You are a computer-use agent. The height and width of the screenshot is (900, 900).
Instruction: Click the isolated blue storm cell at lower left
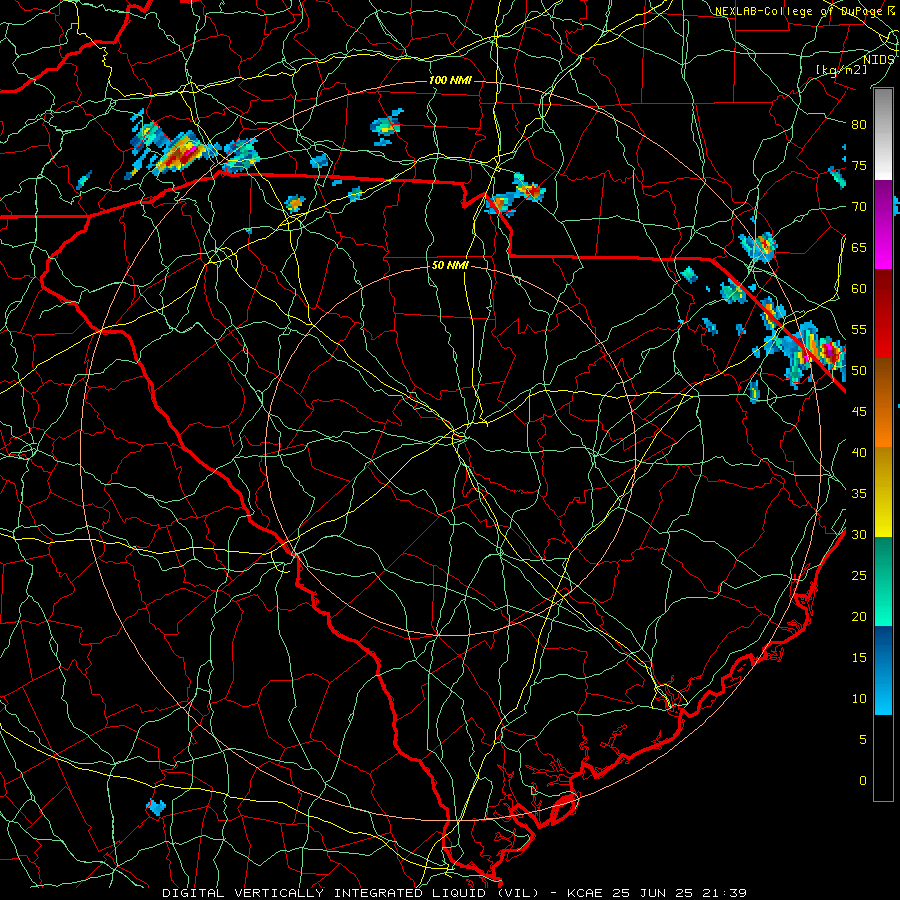click(156, 807)
